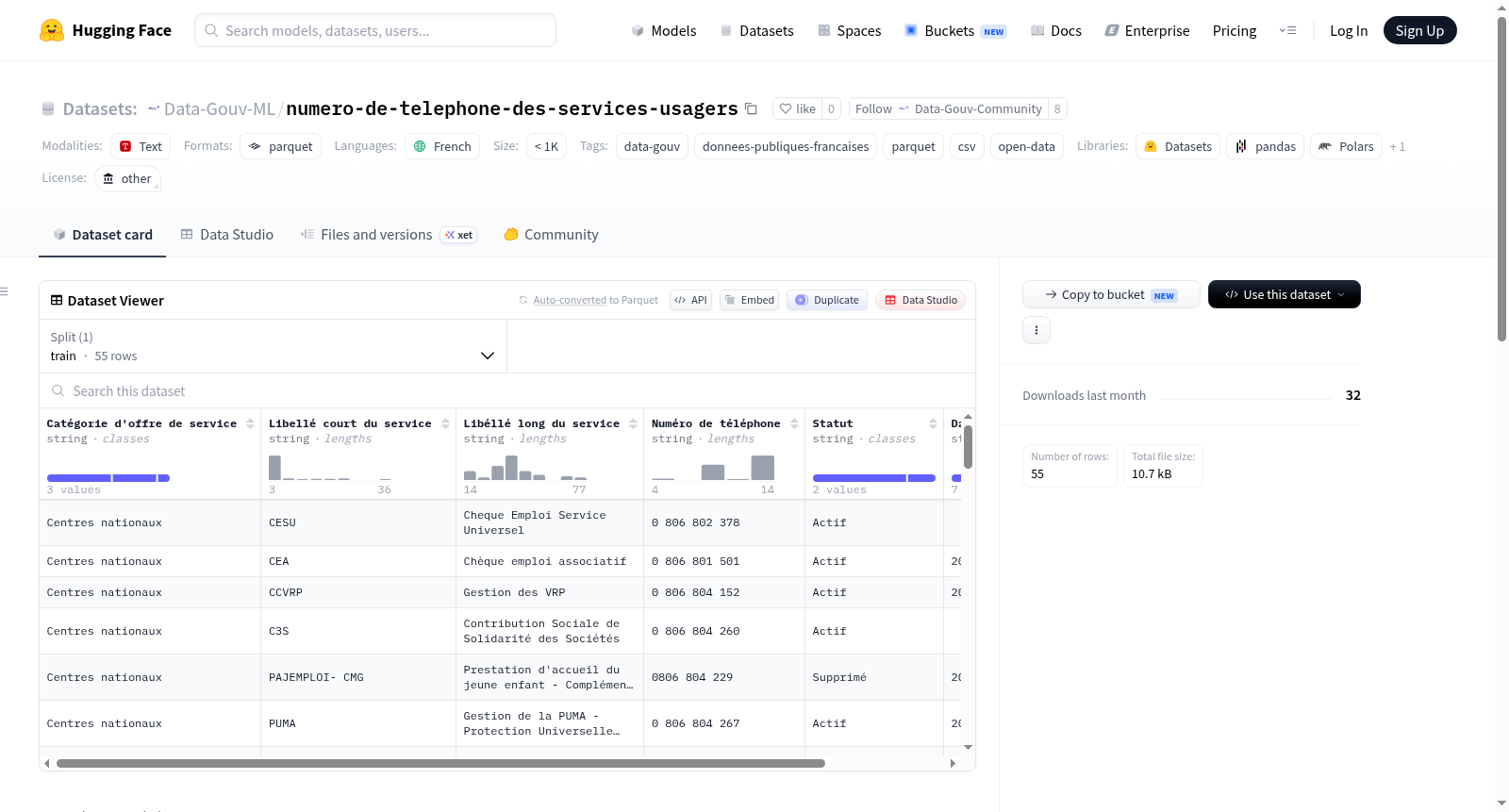
Task: Expand the +1 more libraries tag
Action: click(1398, 146)
